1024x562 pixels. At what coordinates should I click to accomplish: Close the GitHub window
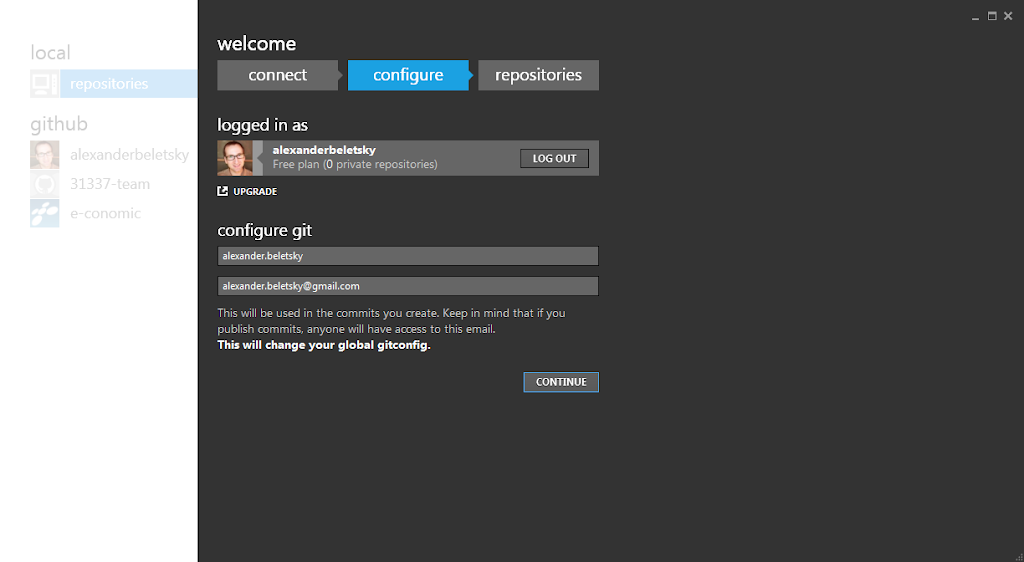click(1008, 16)
